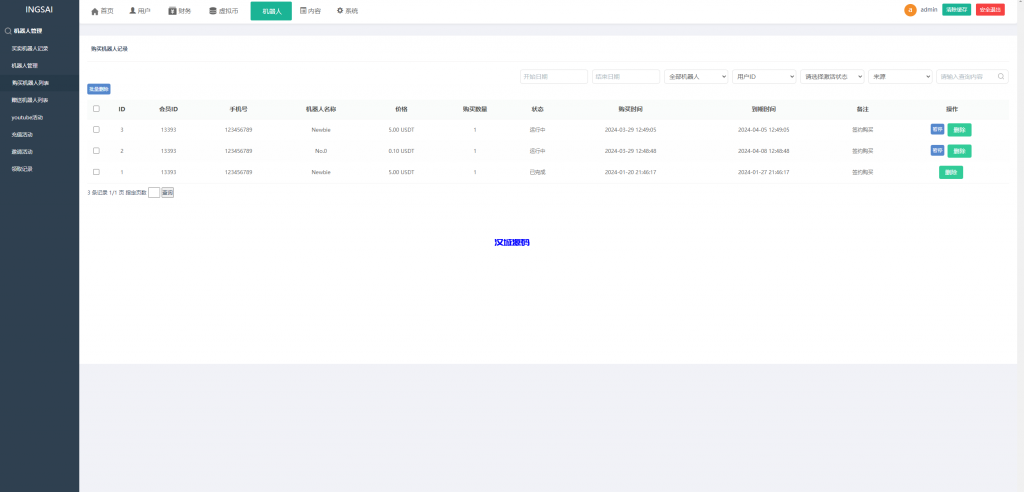Go to the 财务 finance section

[179, 11]
